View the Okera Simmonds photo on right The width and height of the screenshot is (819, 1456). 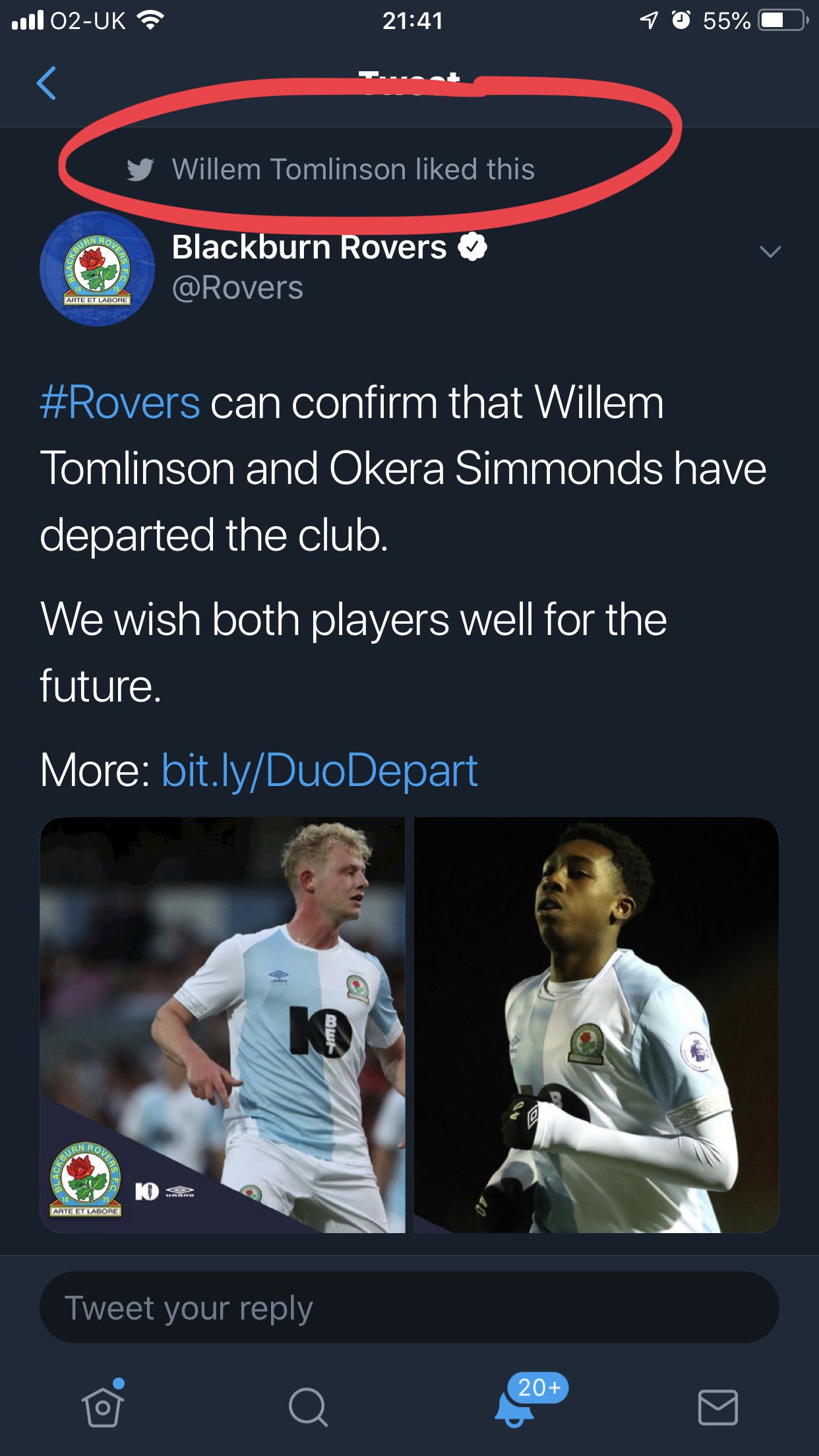pyautogui.click(x=596, y=1025)
